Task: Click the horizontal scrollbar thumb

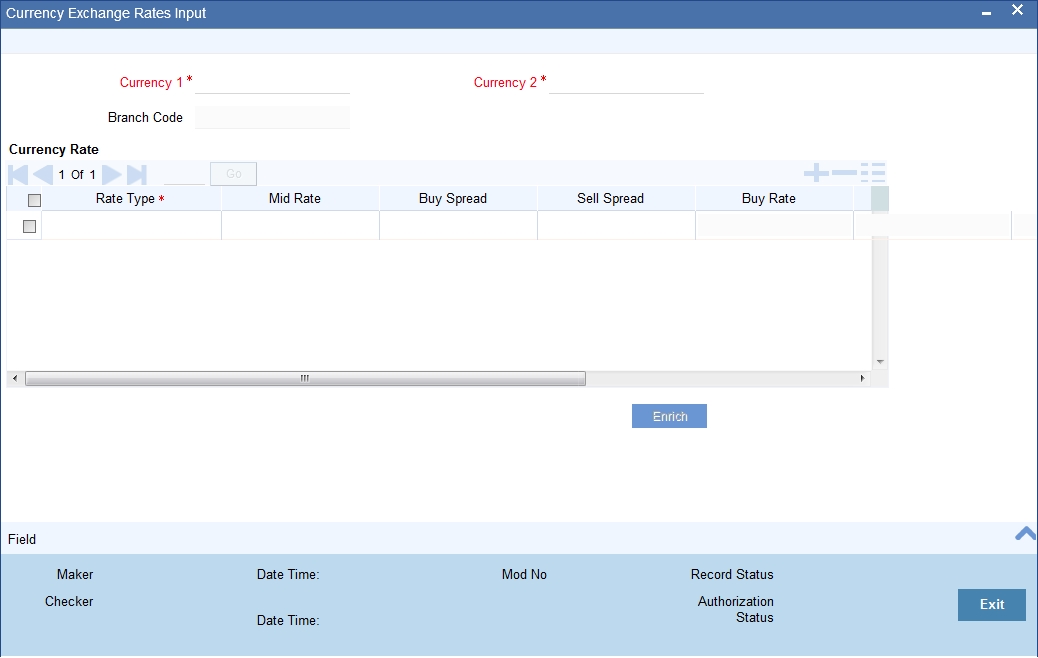Action: point(305,379)
